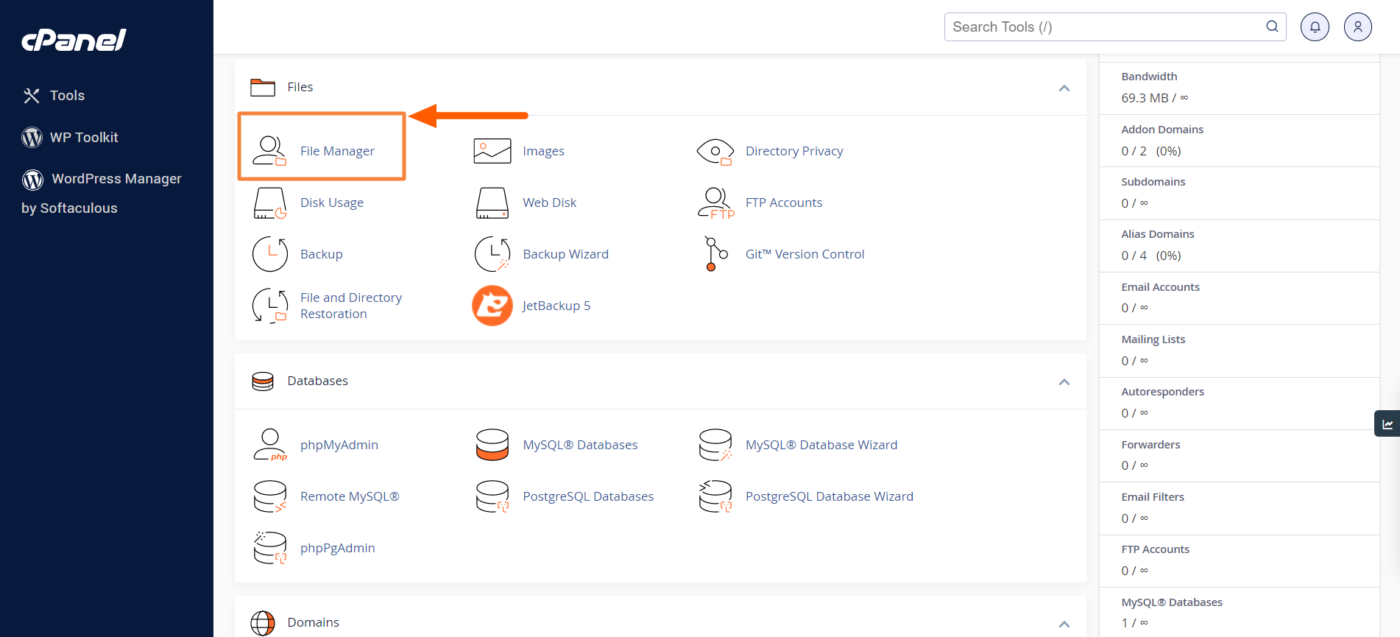Open the phpMyAdmin icon
Screen dimensions: 1400x637
point(270,445)
